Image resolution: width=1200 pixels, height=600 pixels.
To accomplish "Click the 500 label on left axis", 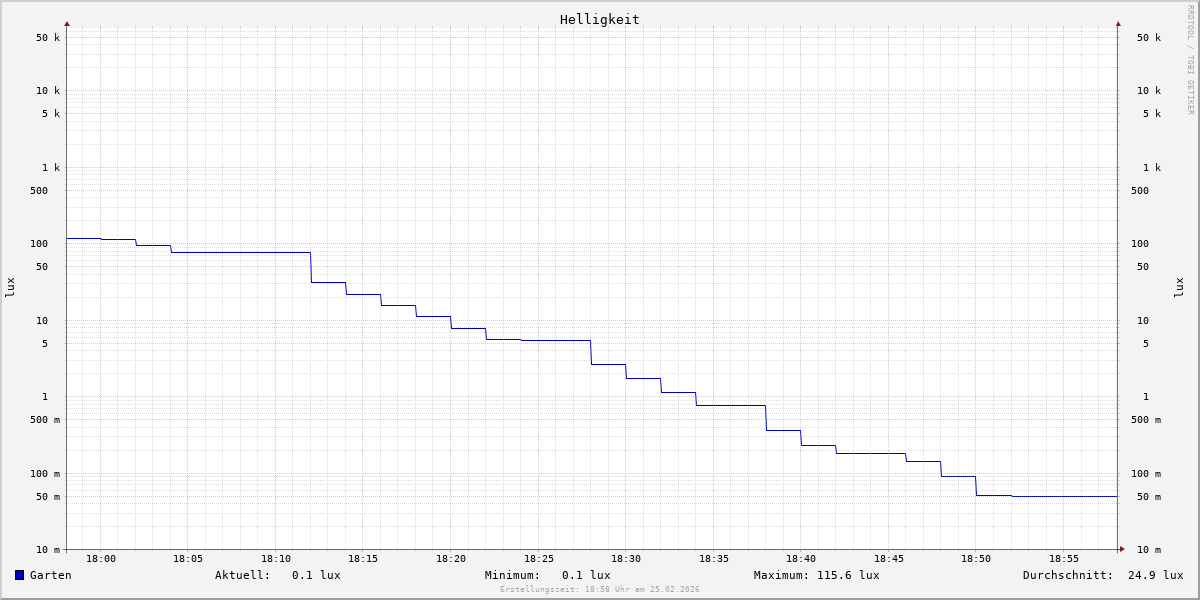I will 39,191.
